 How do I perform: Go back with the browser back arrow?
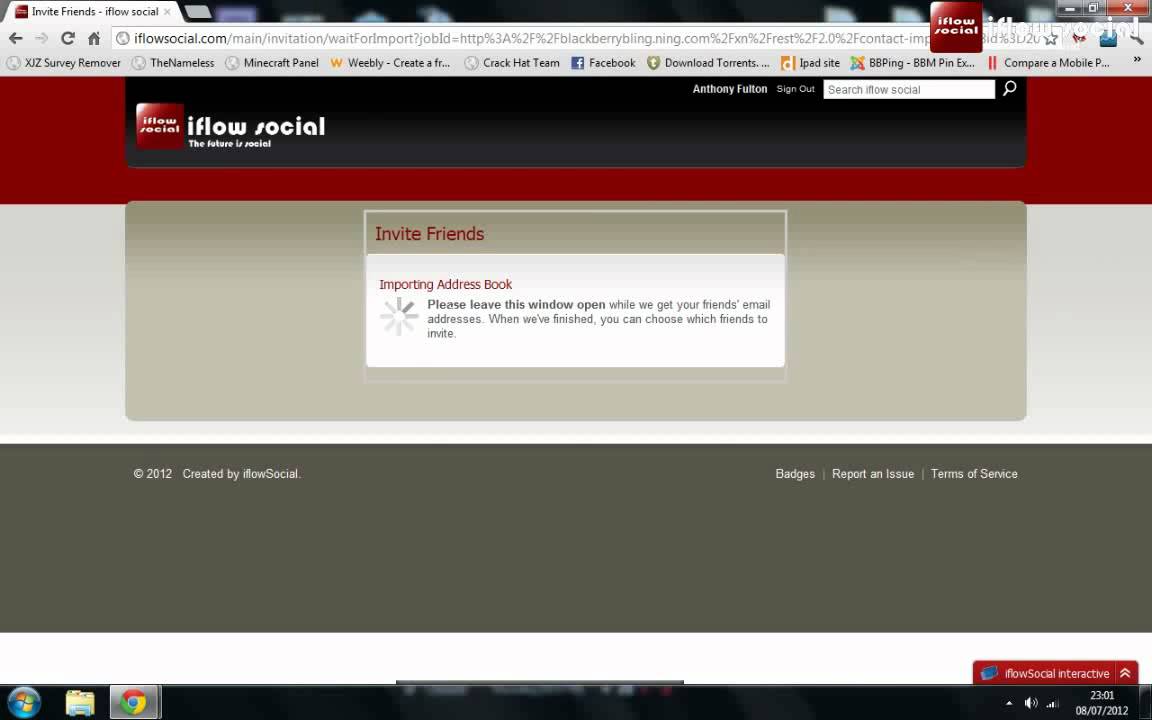15,38
